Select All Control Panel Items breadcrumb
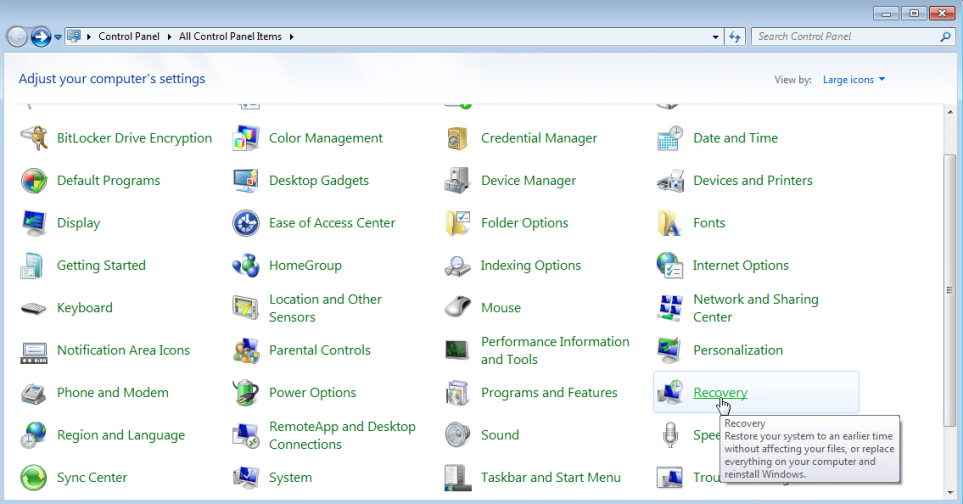The image size is (963, 504). 230,37
